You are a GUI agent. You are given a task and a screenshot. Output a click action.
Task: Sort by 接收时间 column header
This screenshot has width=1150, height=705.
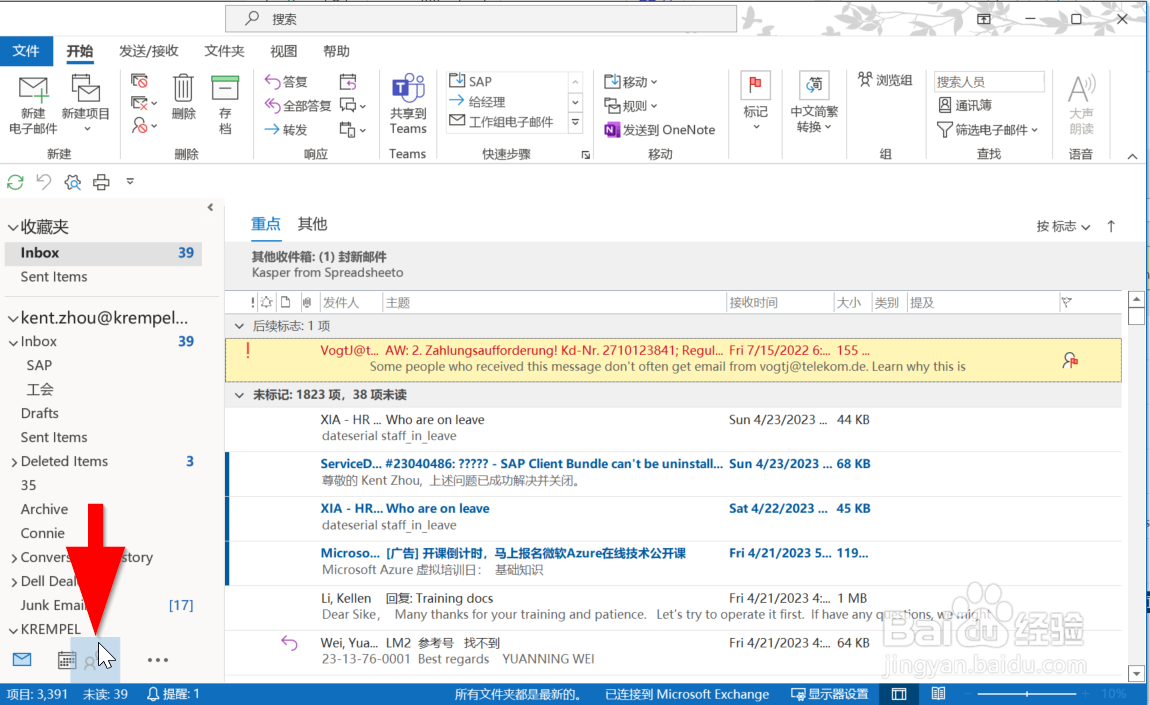click(x=780, y=302)
